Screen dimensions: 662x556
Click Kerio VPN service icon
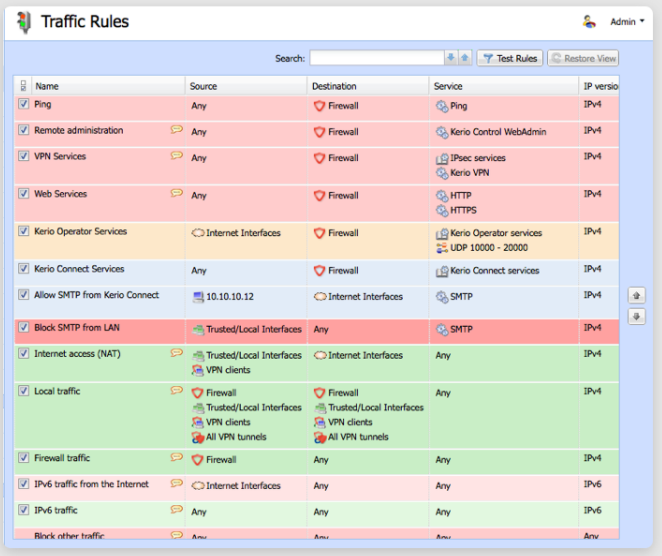pos(442,173)
